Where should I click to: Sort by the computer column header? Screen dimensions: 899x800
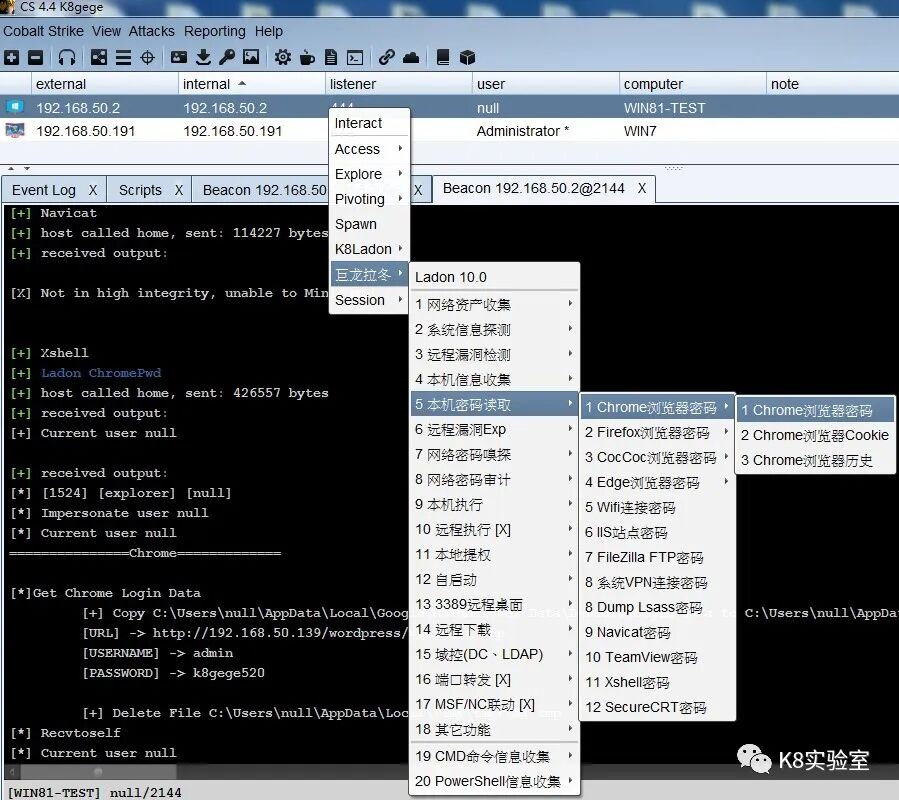(x=692, y=84)
